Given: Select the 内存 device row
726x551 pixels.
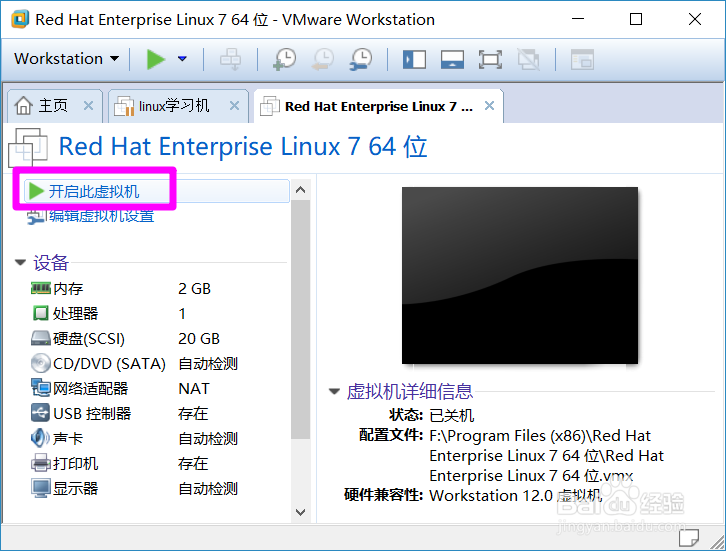Looking at the screenshot, I should click(x=121, y=289).
